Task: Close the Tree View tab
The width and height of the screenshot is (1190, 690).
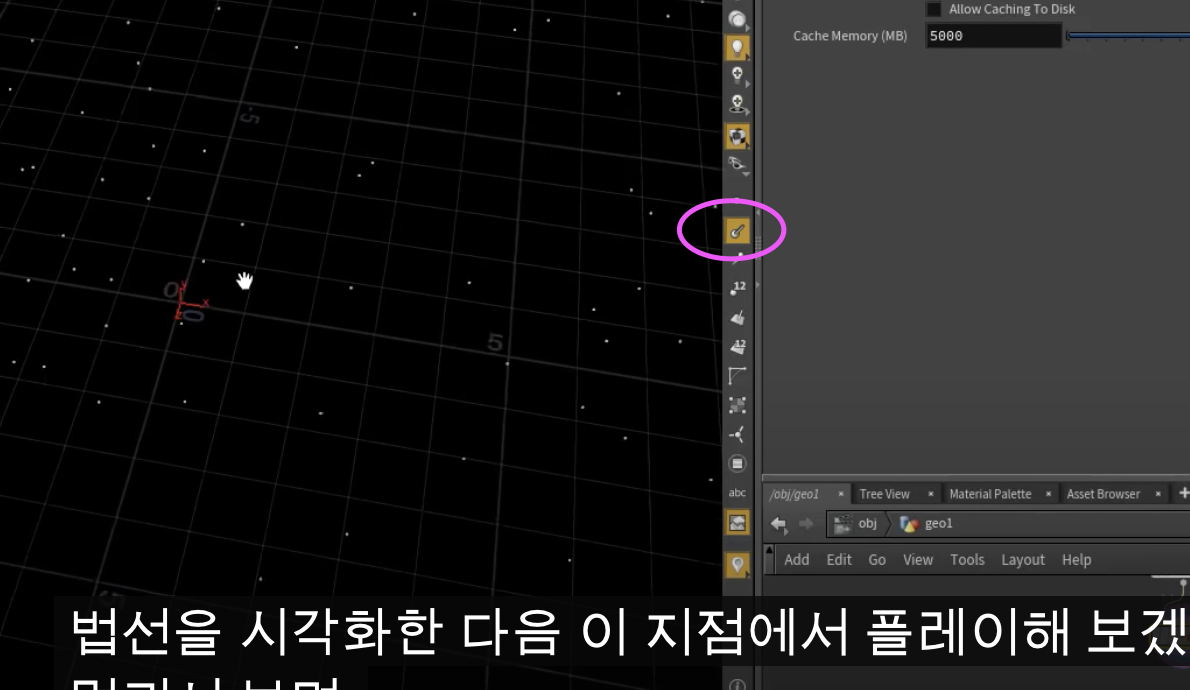Action: tap(930, 494)
